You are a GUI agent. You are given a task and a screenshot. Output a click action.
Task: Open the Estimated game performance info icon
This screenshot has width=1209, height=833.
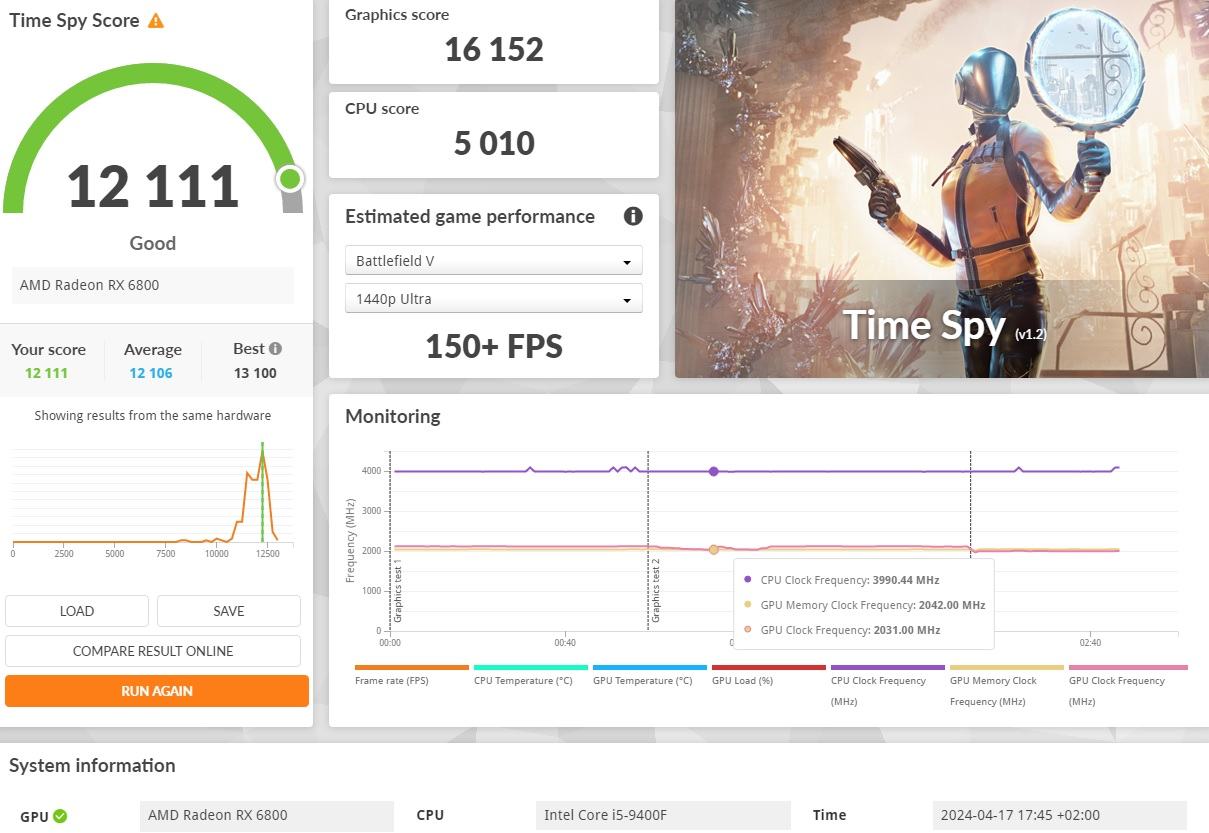(x=633, y=216)
